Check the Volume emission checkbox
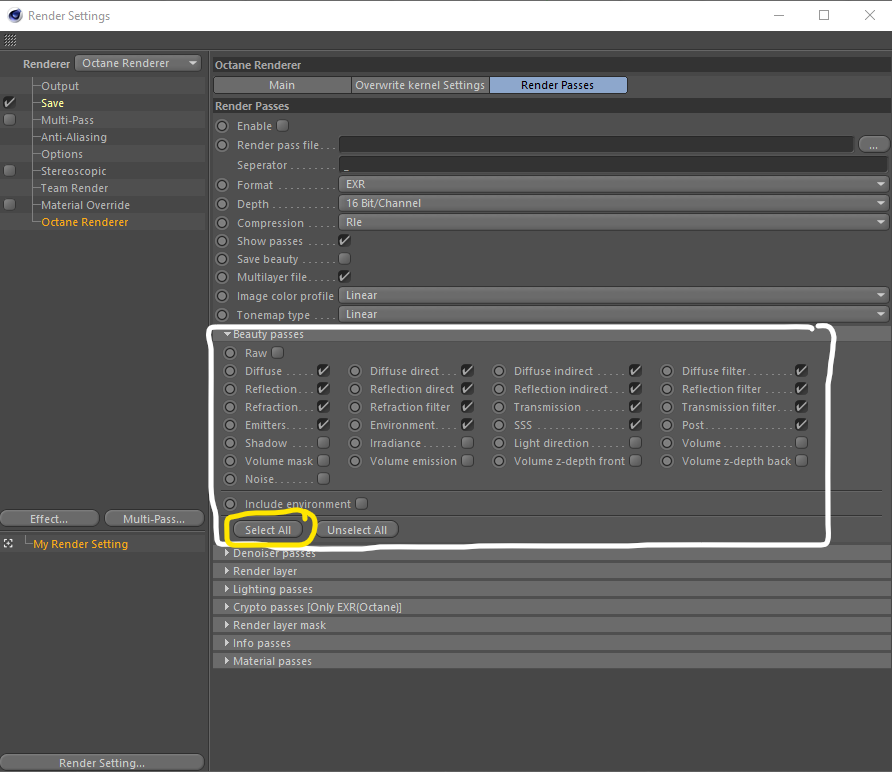 [468, 461]
